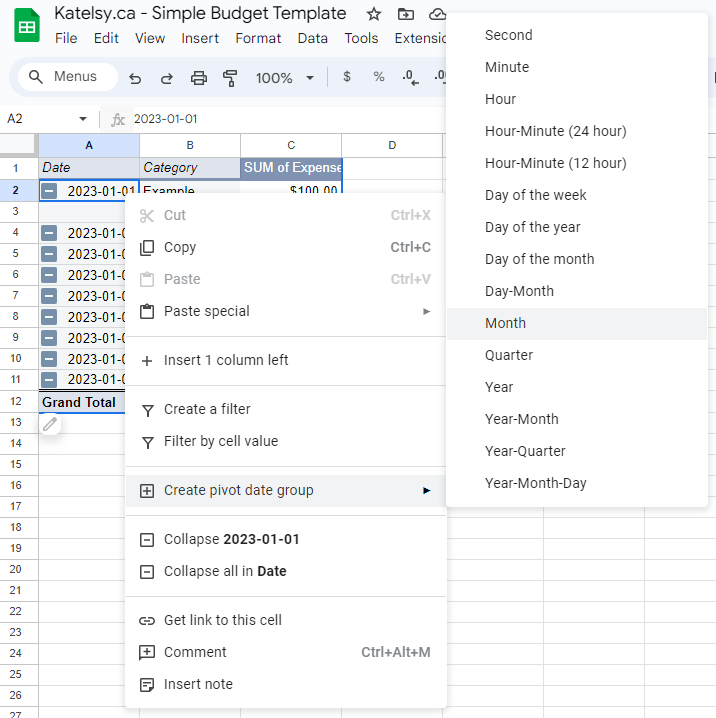Click the redo arrow in toolbar

click(x=166, y=78)
